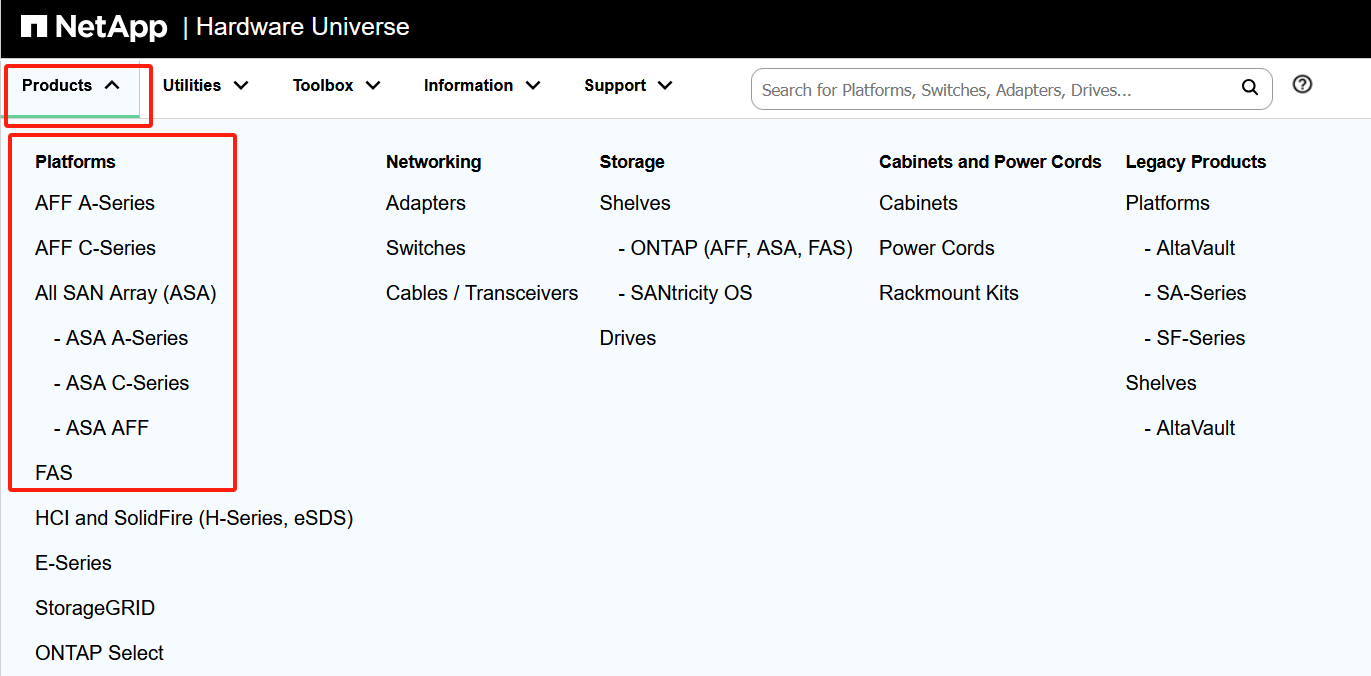The height and width of the screenshot is (676, 1371).
Task: Go to FAS platforms
Action: (x=54, y=473)
